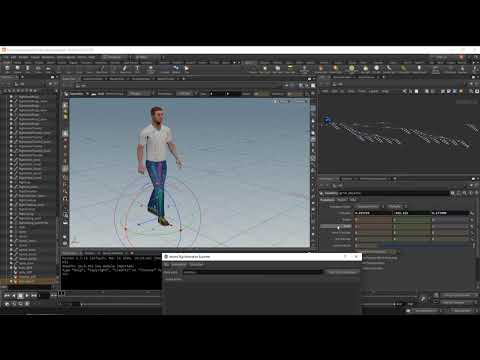Click the button beside the dialog path field
Viewport: 480px width, 360px height.
(x=342, y=272)
